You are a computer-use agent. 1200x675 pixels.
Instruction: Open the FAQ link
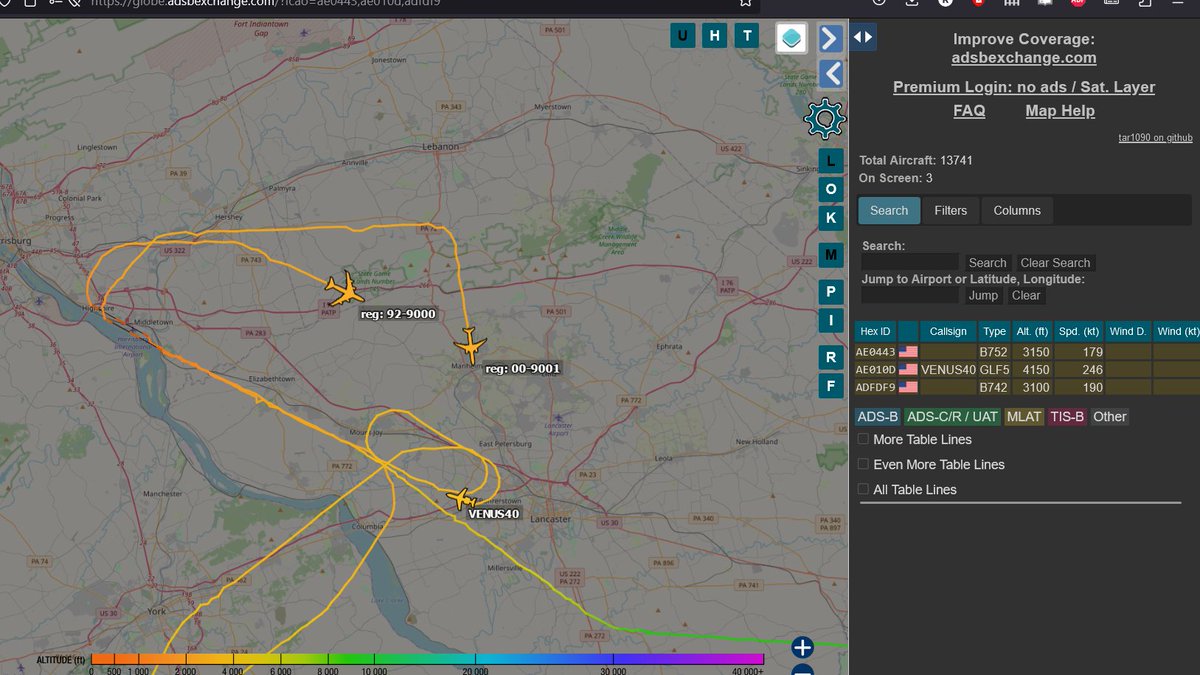(969, 111)
